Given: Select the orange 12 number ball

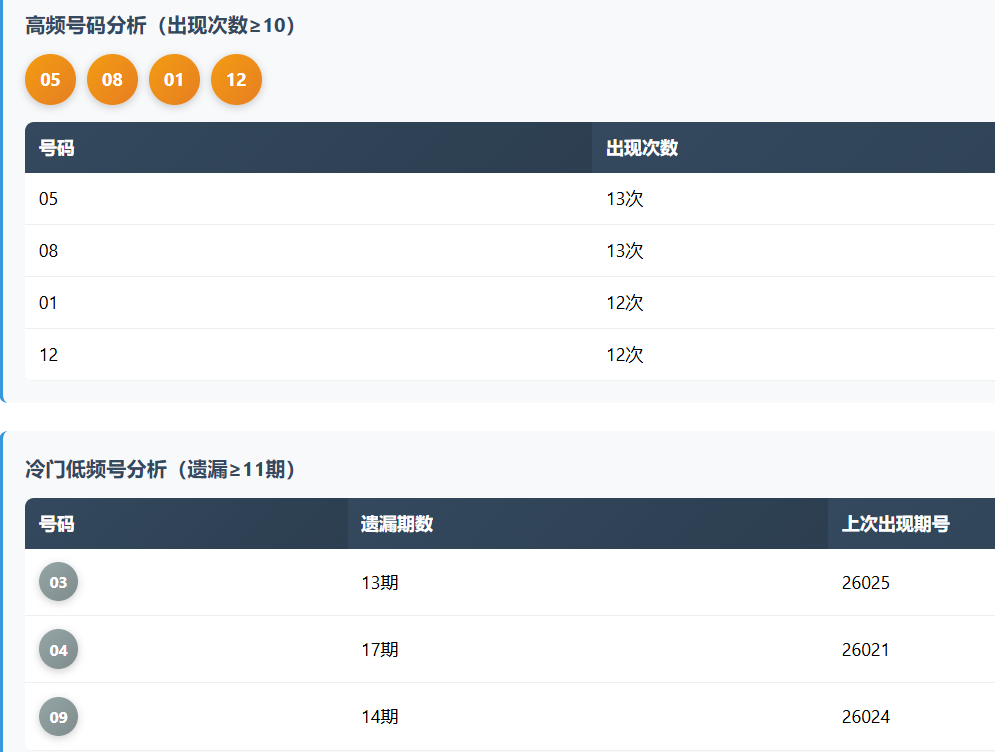Looking at the screenshot, I should pos(236,80).
